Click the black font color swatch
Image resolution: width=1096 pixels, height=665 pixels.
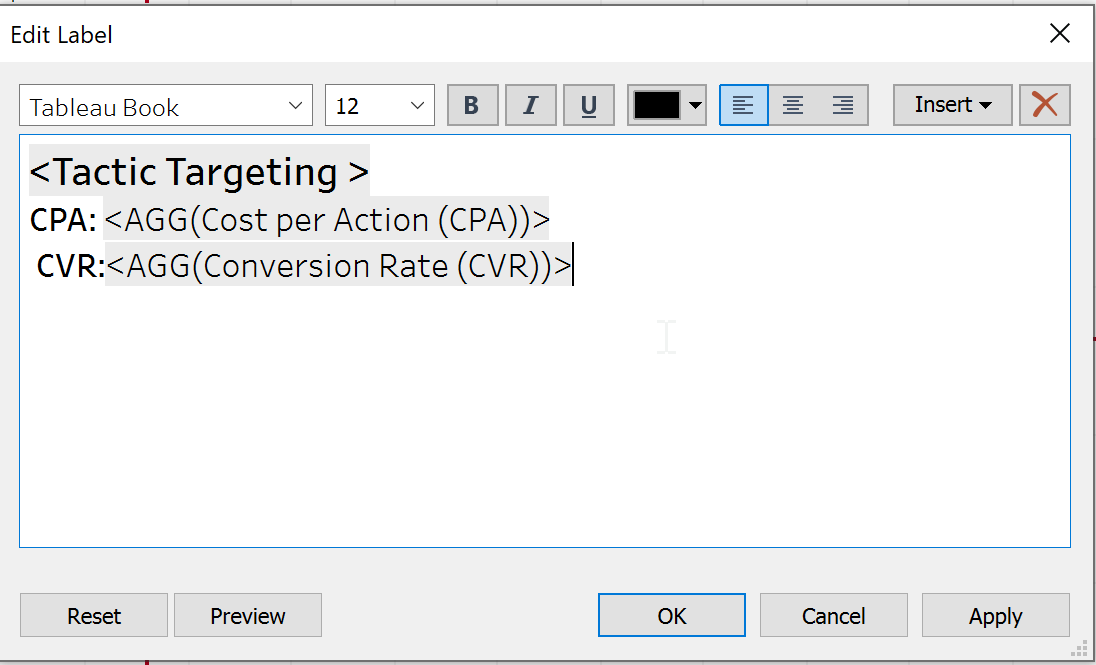pos(657,106)
